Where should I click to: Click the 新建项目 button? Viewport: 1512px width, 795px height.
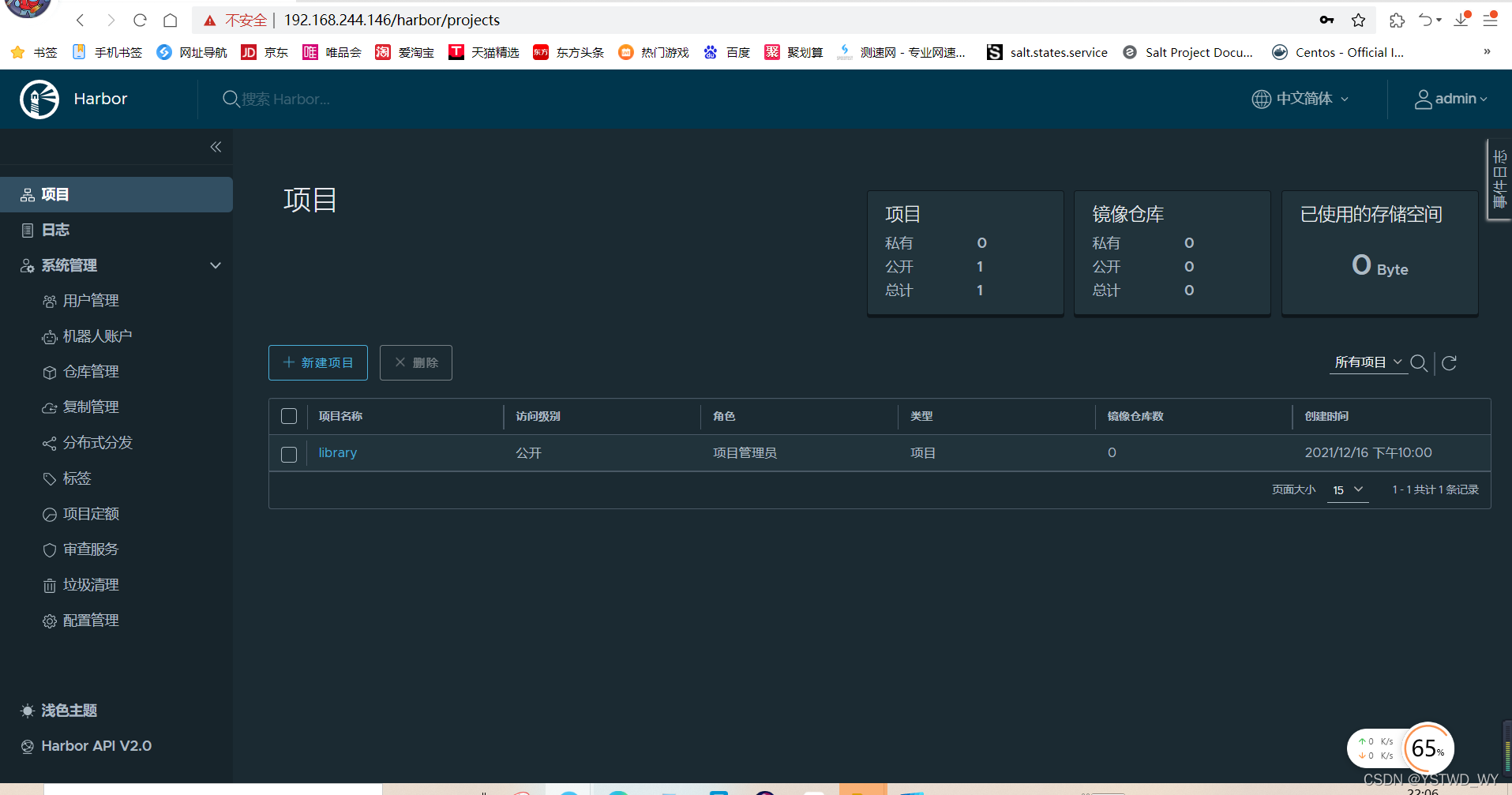318,363
